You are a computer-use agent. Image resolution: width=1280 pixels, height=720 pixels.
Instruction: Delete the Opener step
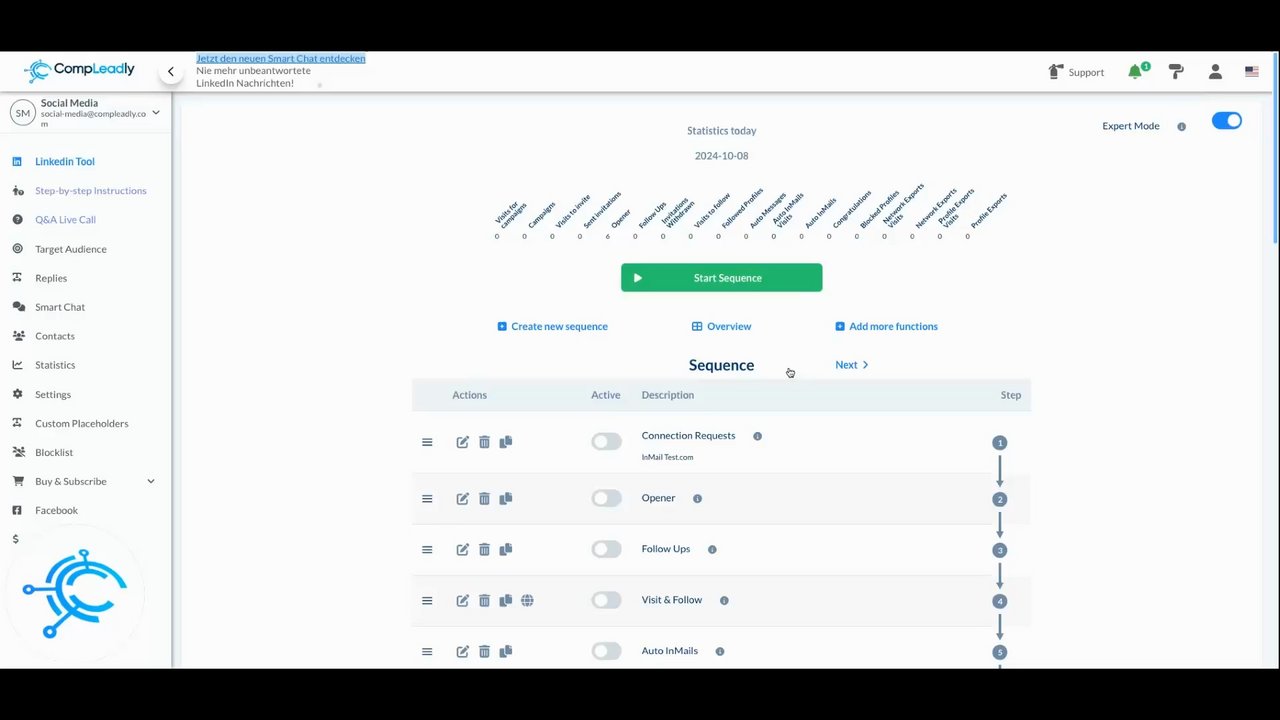click(484, 499)
